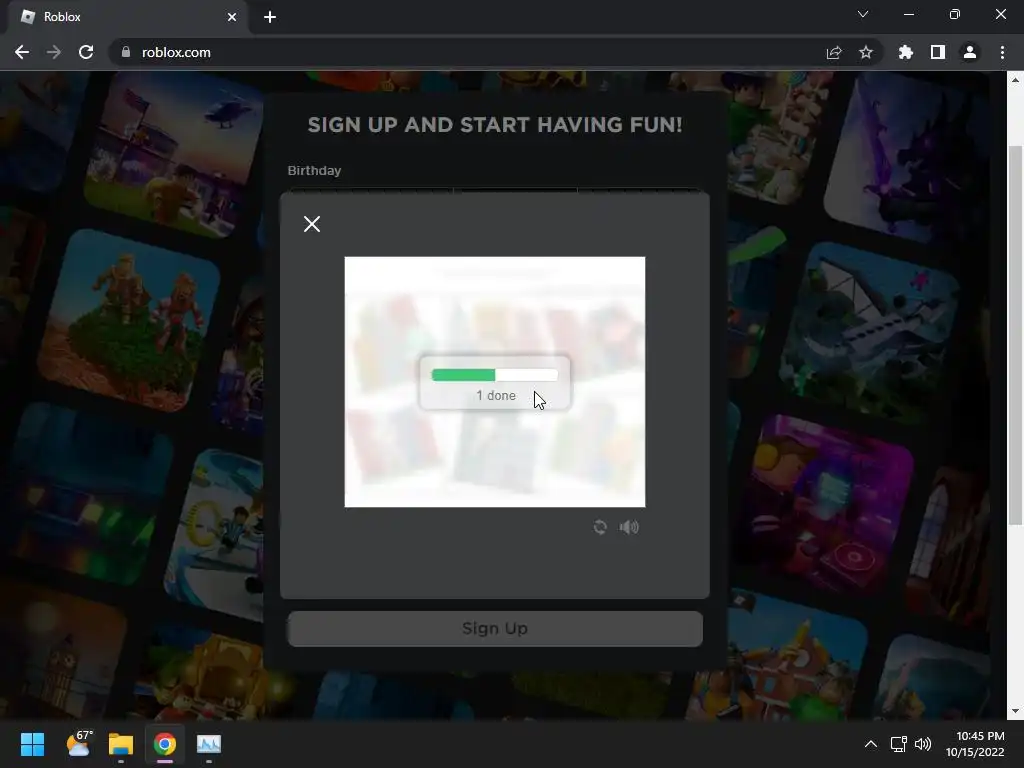
Task: Open weather widget showing 67°
Action: tap(80, 744)
